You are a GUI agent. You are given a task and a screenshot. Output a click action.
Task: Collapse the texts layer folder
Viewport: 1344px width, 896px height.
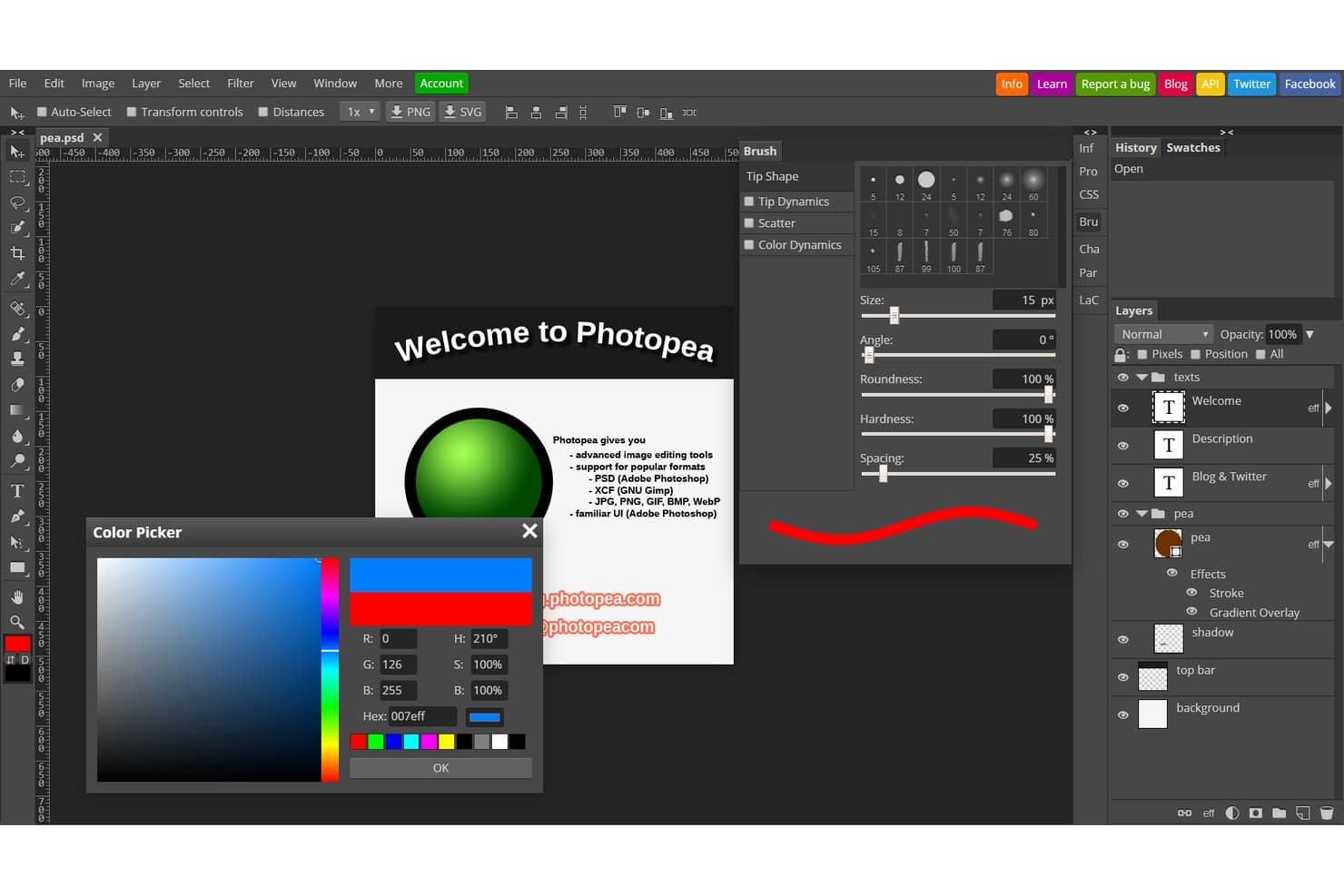pyautogui.click(x=1141, y=377)
